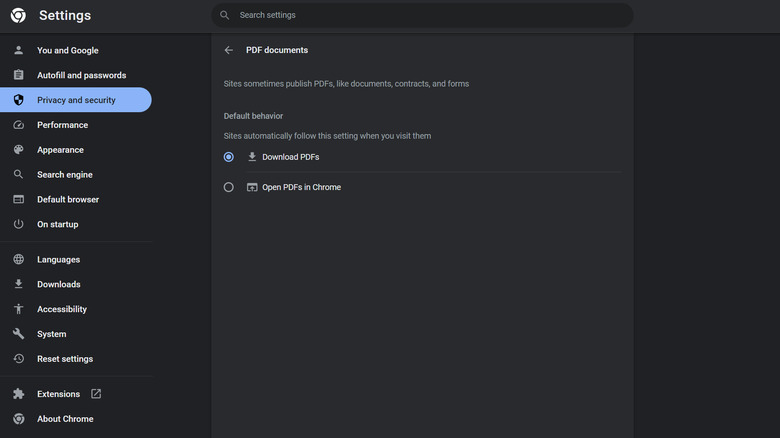The width and height of the screenshot is (780, 438).
Task: Open the About Chrome page
Action: tap(65, 419)
